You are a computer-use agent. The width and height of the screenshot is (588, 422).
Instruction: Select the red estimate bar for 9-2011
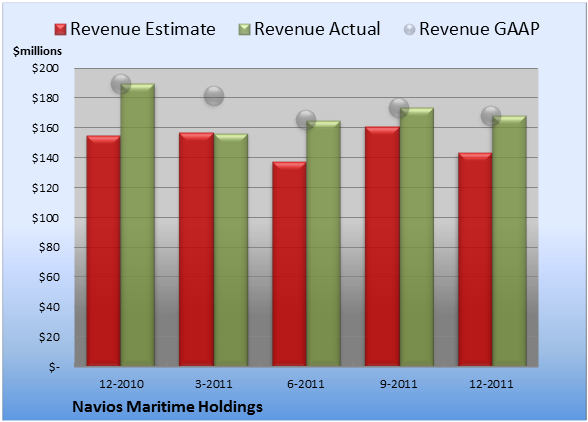coord(382,246)
